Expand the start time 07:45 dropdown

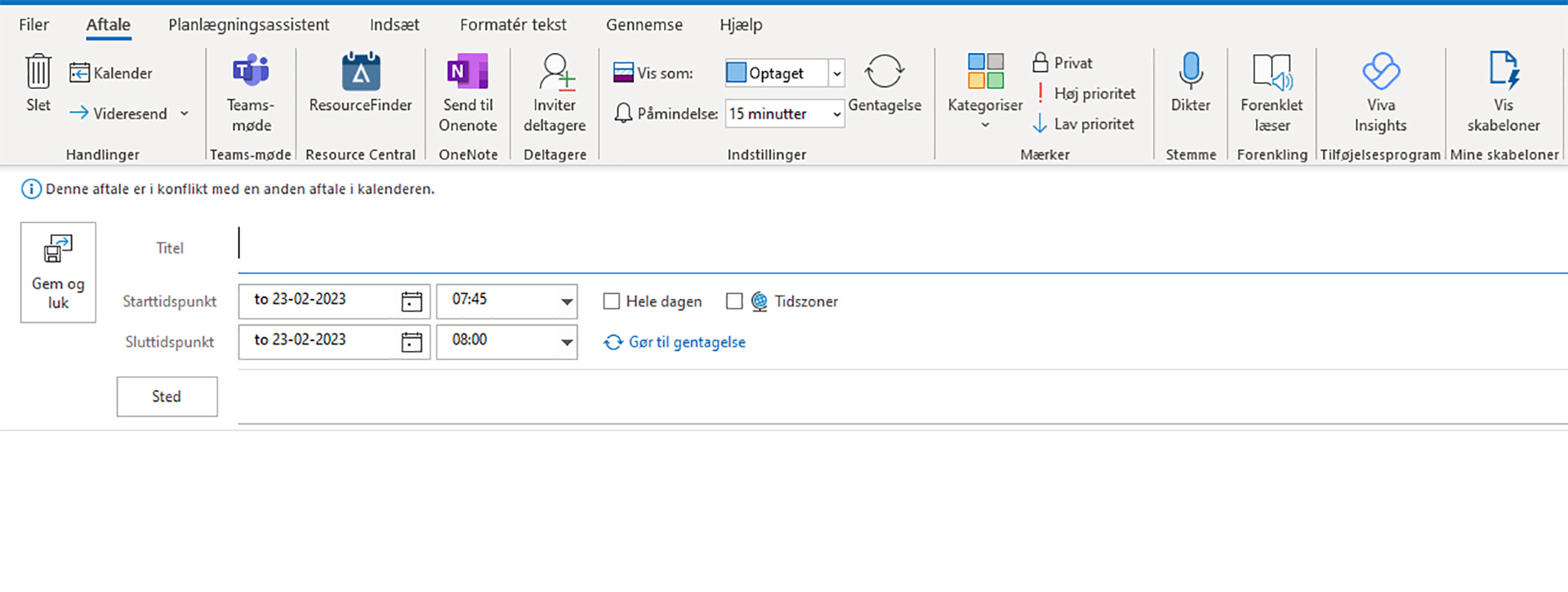pos(566,301)
